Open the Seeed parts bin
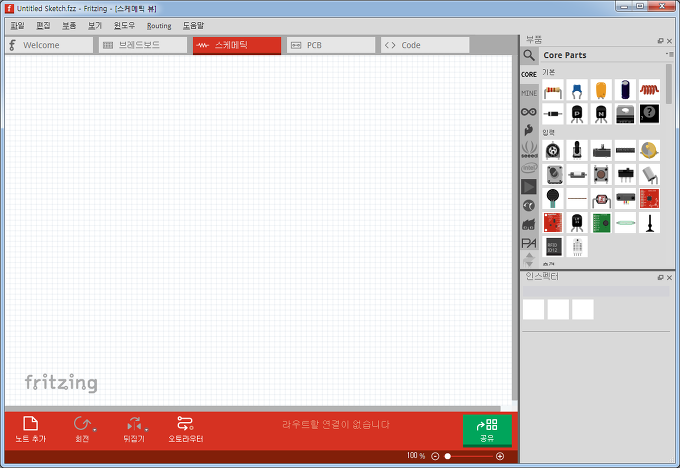Screen dimensions: 680x468 click(529, 149)
